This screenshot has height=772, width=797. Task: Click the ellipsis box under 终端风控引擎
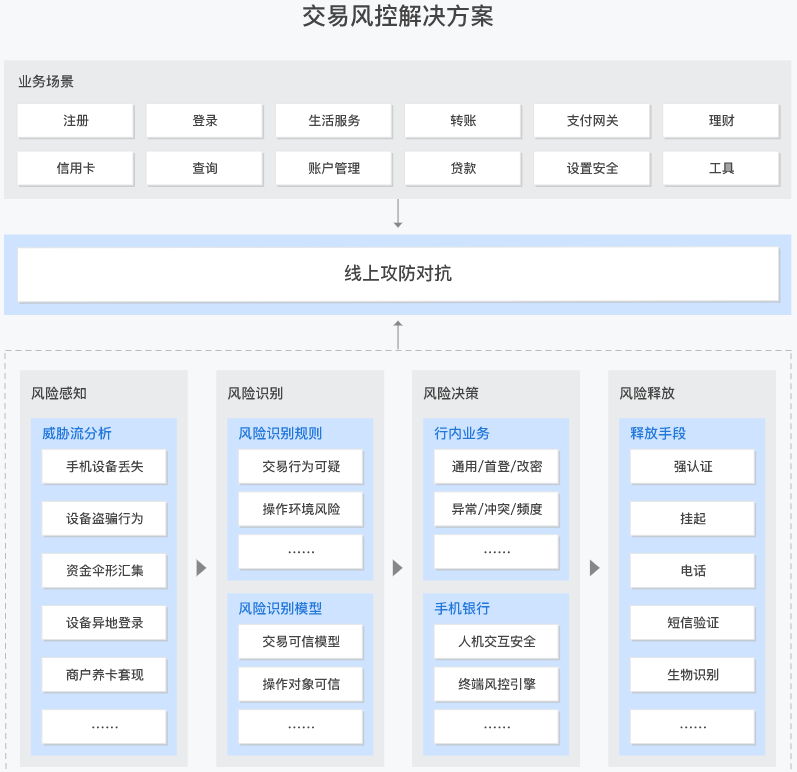point(497,727)
